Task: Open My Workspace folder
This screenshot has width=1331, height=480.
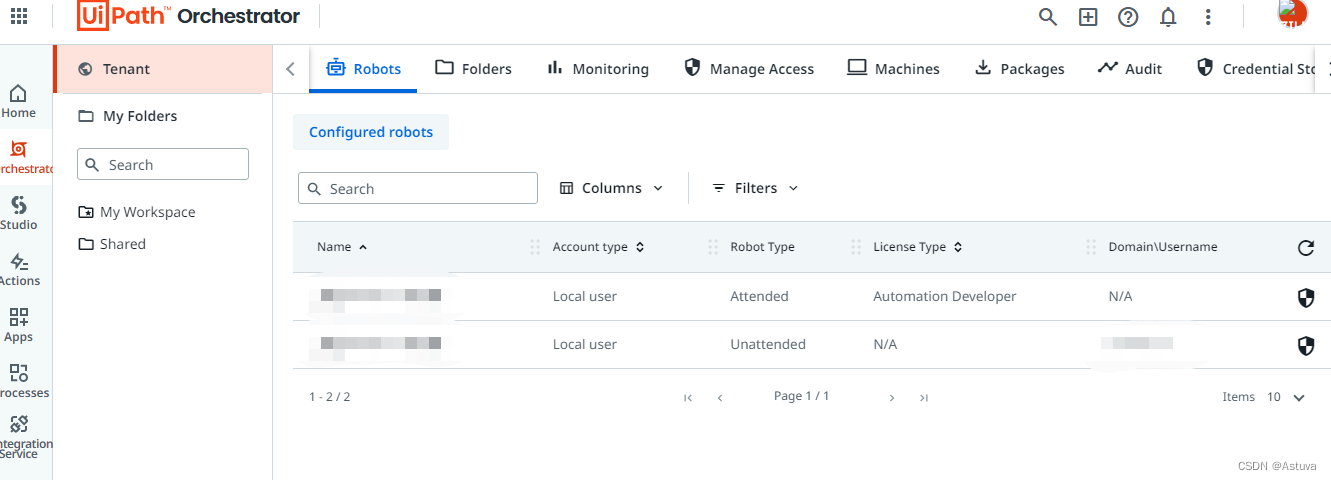Action: 137,212
